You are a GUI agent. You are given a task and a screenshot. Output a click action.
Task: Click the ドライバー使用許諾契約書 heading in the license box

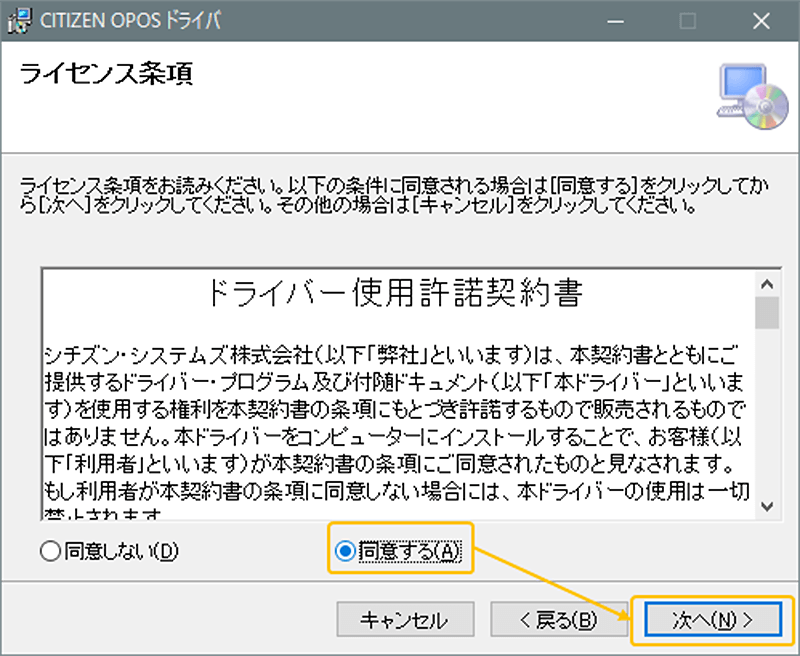[x=393, y=293]
